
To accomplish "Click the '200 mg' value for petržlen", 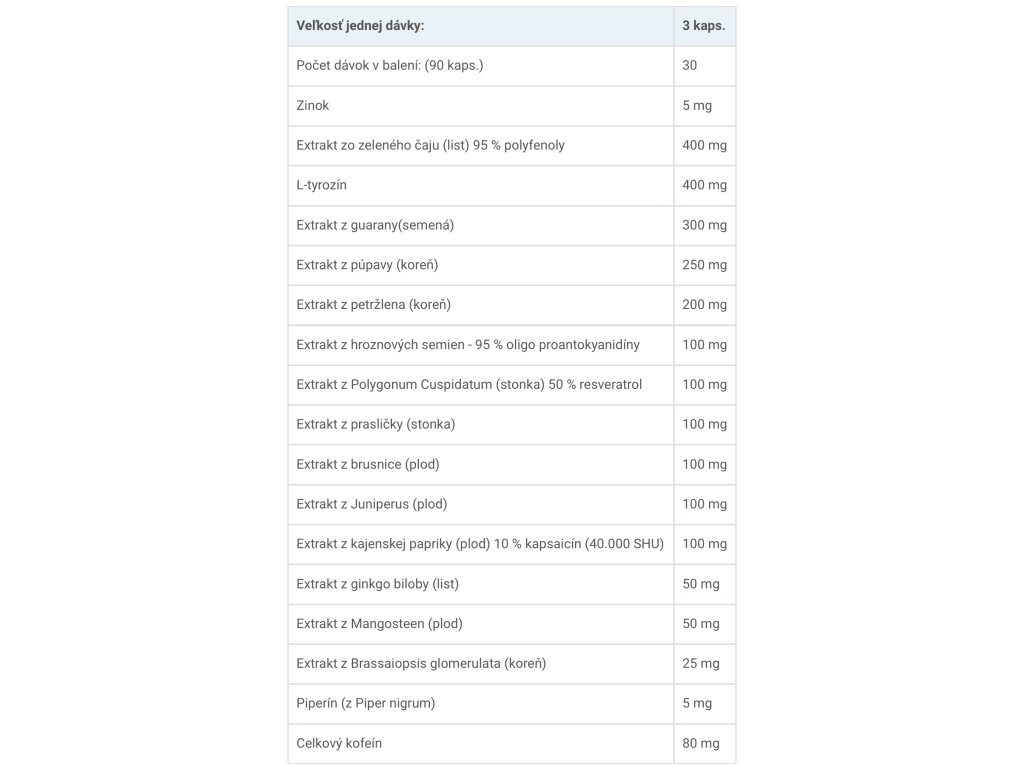I will point(704,304).
